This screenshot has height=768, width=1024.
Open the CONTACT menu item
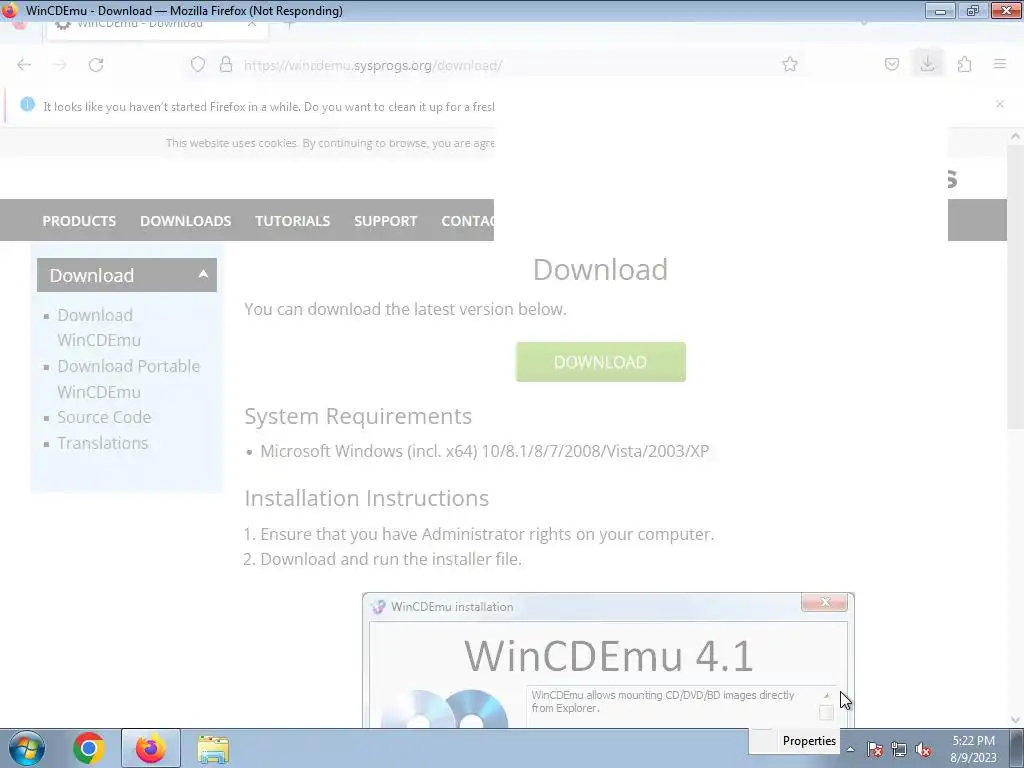(x=468, y=221)
